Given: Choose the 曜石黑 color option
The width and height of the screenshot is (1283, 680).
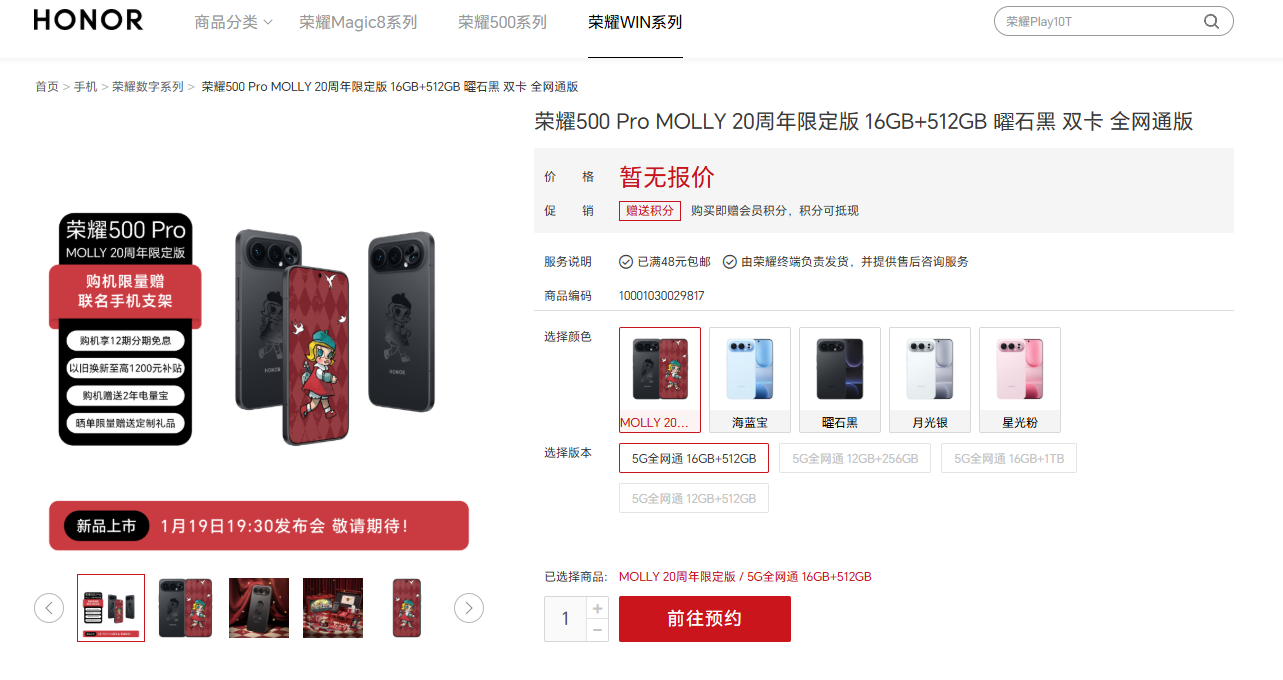Looking at the screenshot, I should point(840,380).
